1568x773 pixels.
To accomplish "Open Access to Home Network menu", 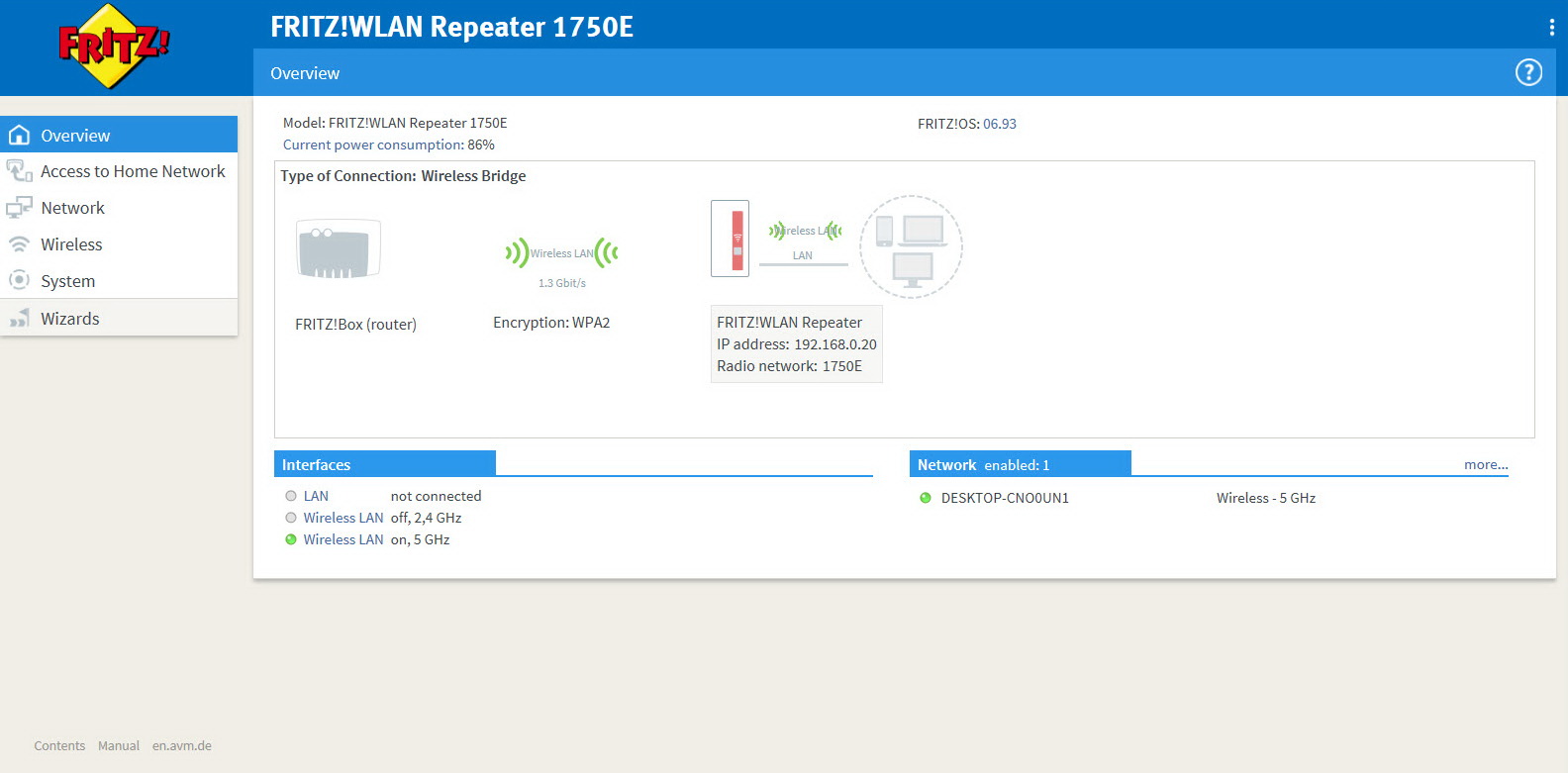I will click(x=119, y=171).
